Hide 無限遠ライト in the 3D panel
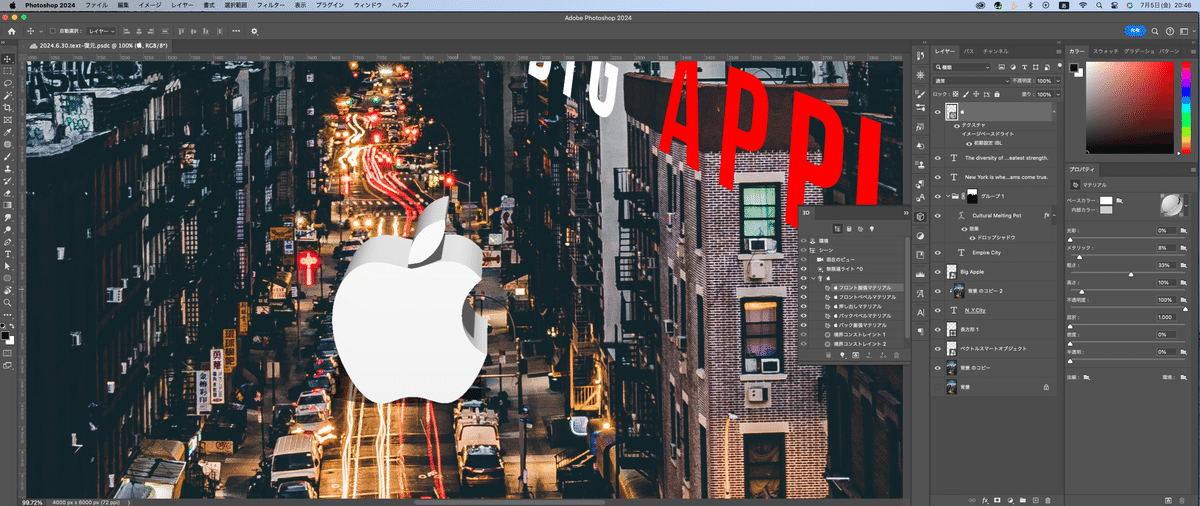 point(804,269)
